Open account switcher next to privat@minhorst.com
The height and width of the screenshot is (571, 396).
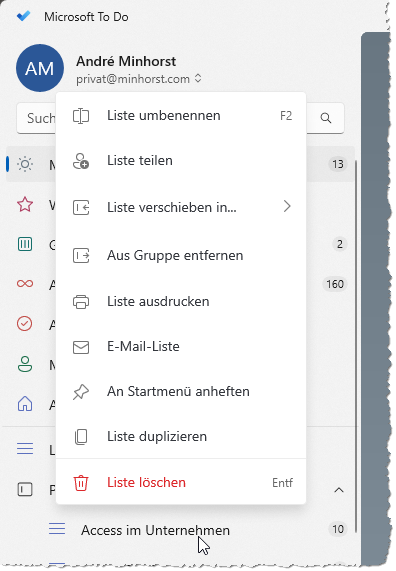pyautogui.click(x=198, y=78)
